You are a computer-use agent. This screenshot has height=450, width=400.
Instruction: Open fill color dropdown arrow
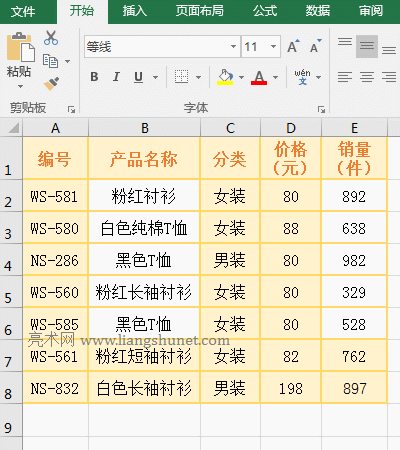241,77
